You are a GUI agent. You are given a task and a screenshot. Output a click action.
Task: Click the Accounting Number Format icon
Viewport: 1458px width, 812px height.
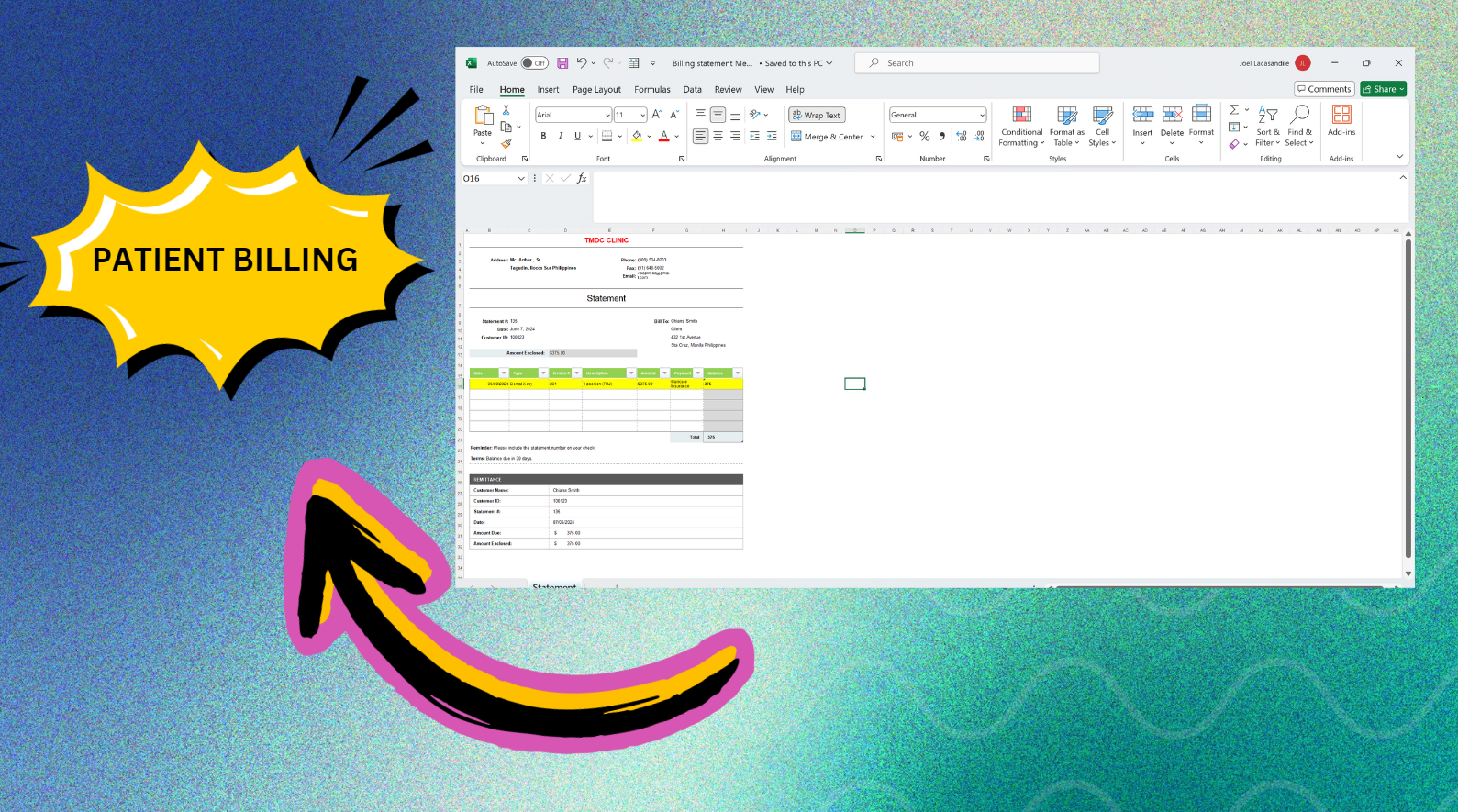(x=897, y=137)
